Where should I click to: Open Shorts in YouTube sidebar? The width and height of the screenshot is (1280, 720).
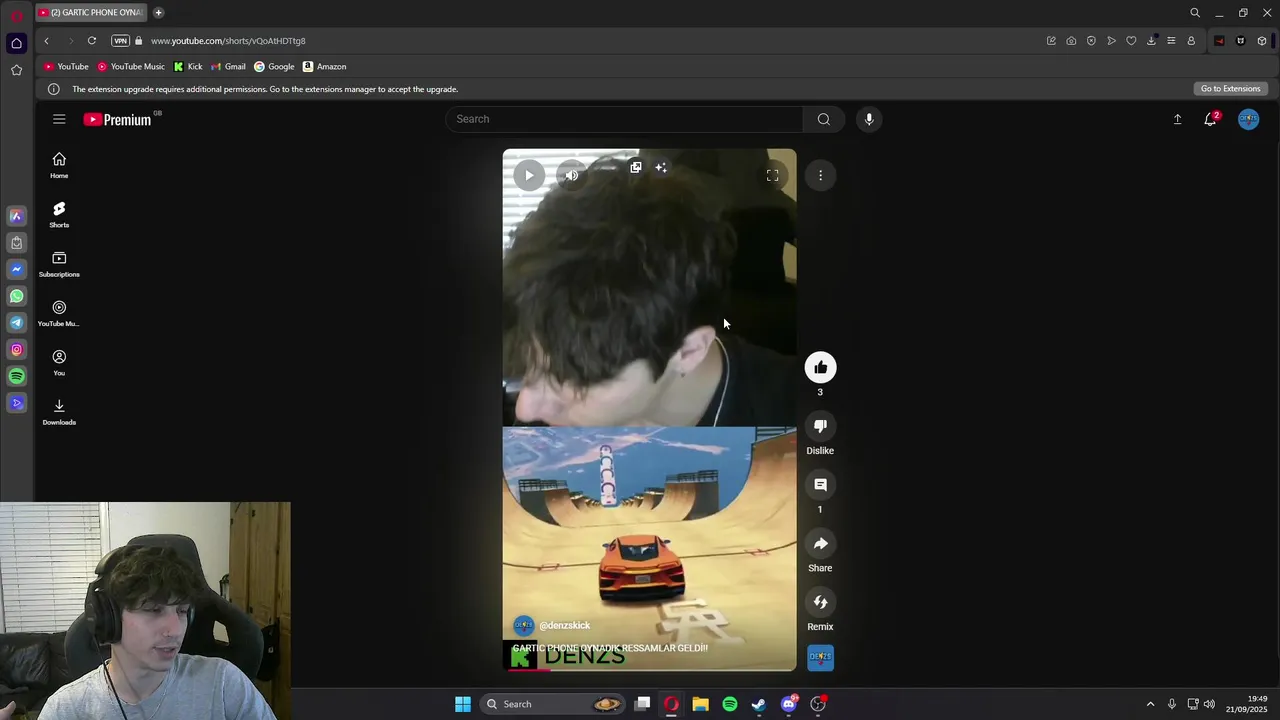click(x=59, y=214)
